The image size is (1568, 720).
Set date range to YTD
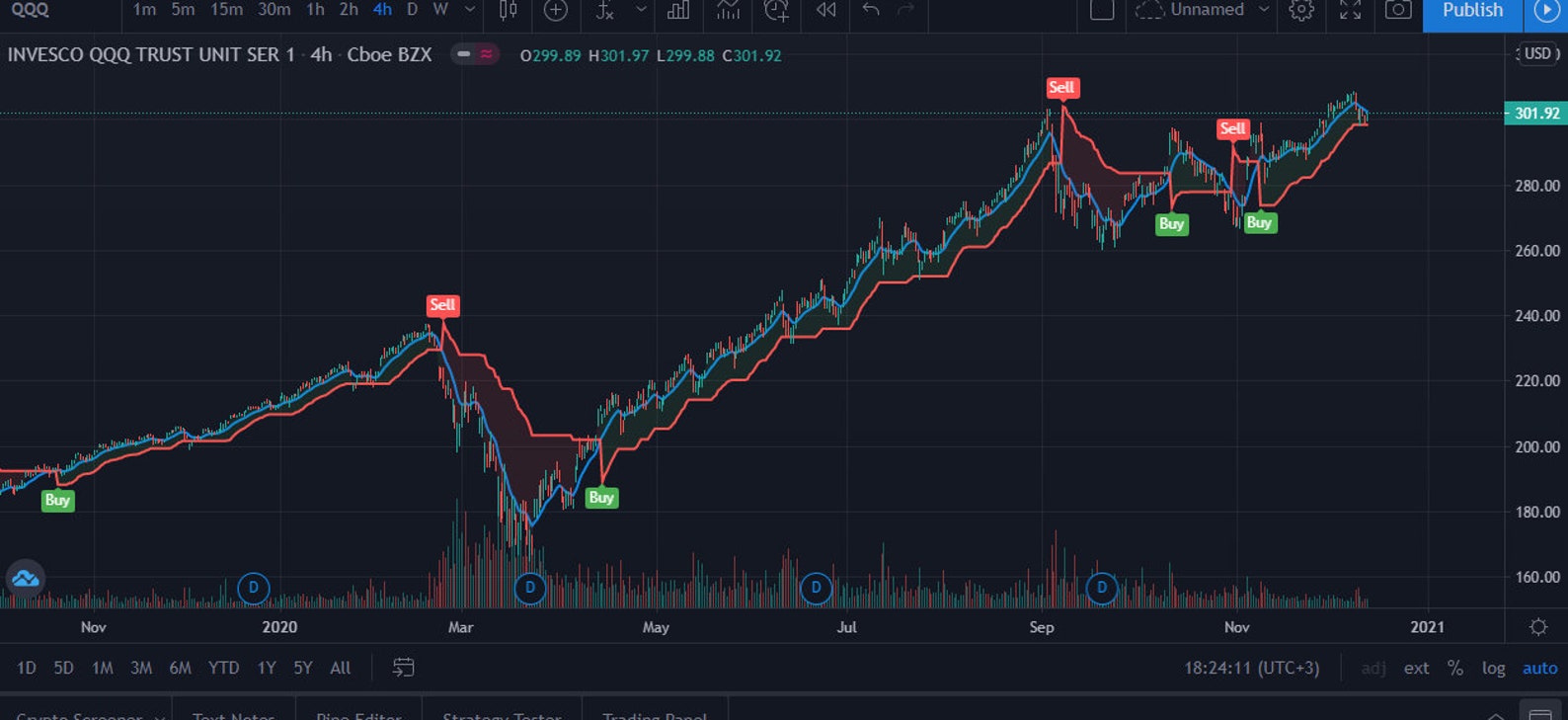click(x=224, y=668)
